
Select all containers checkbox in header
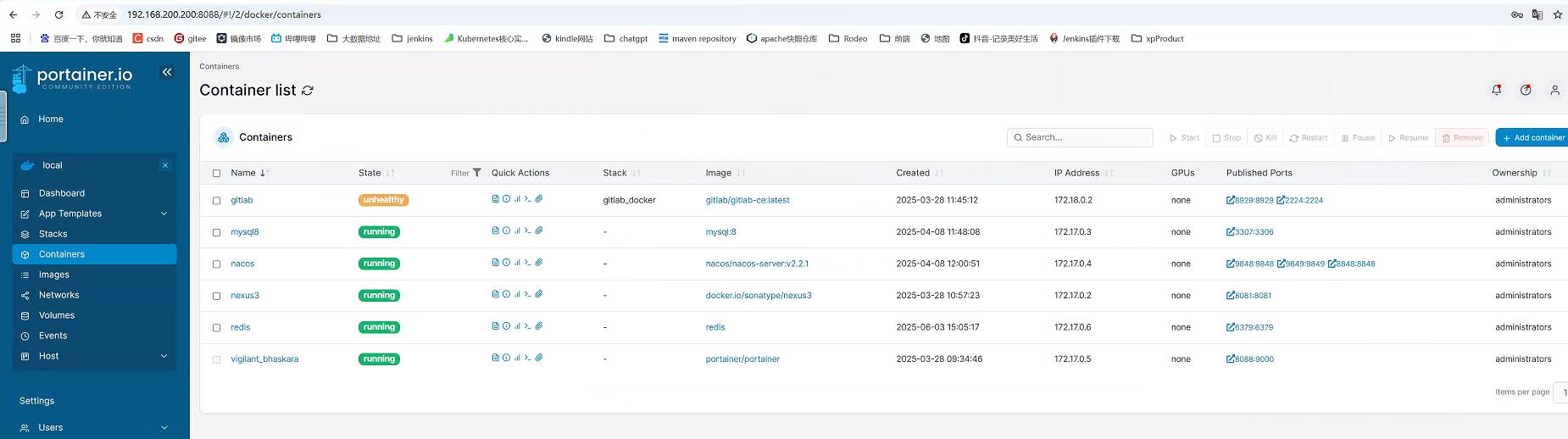point(216,173)
